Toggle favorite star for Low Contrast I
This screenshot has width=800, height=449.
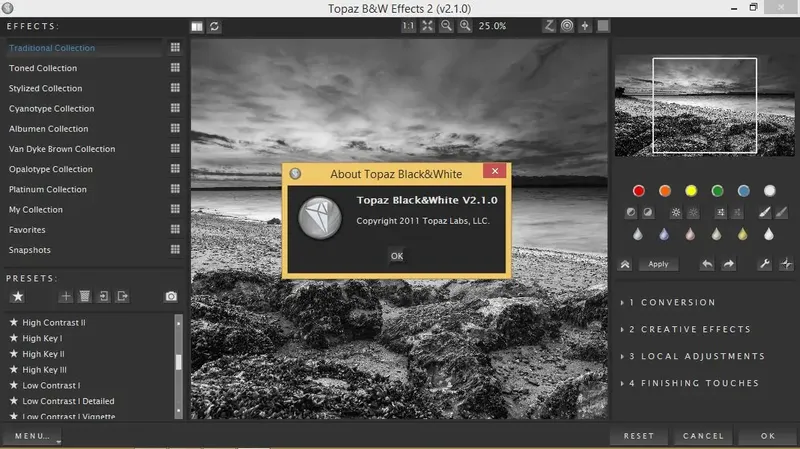pos(14,385)
